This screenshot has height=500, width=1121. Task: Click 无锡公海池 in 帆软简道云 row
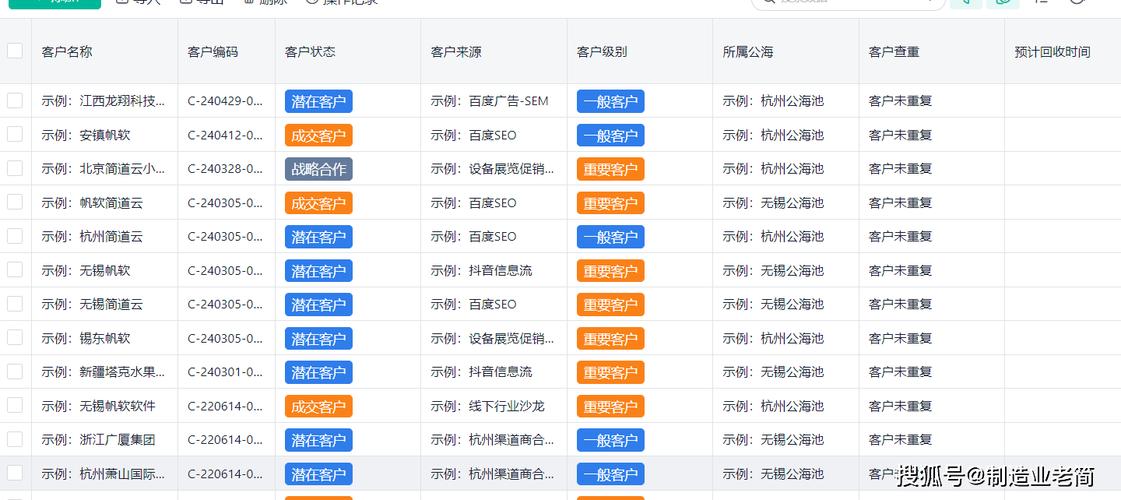pos(773,203)
